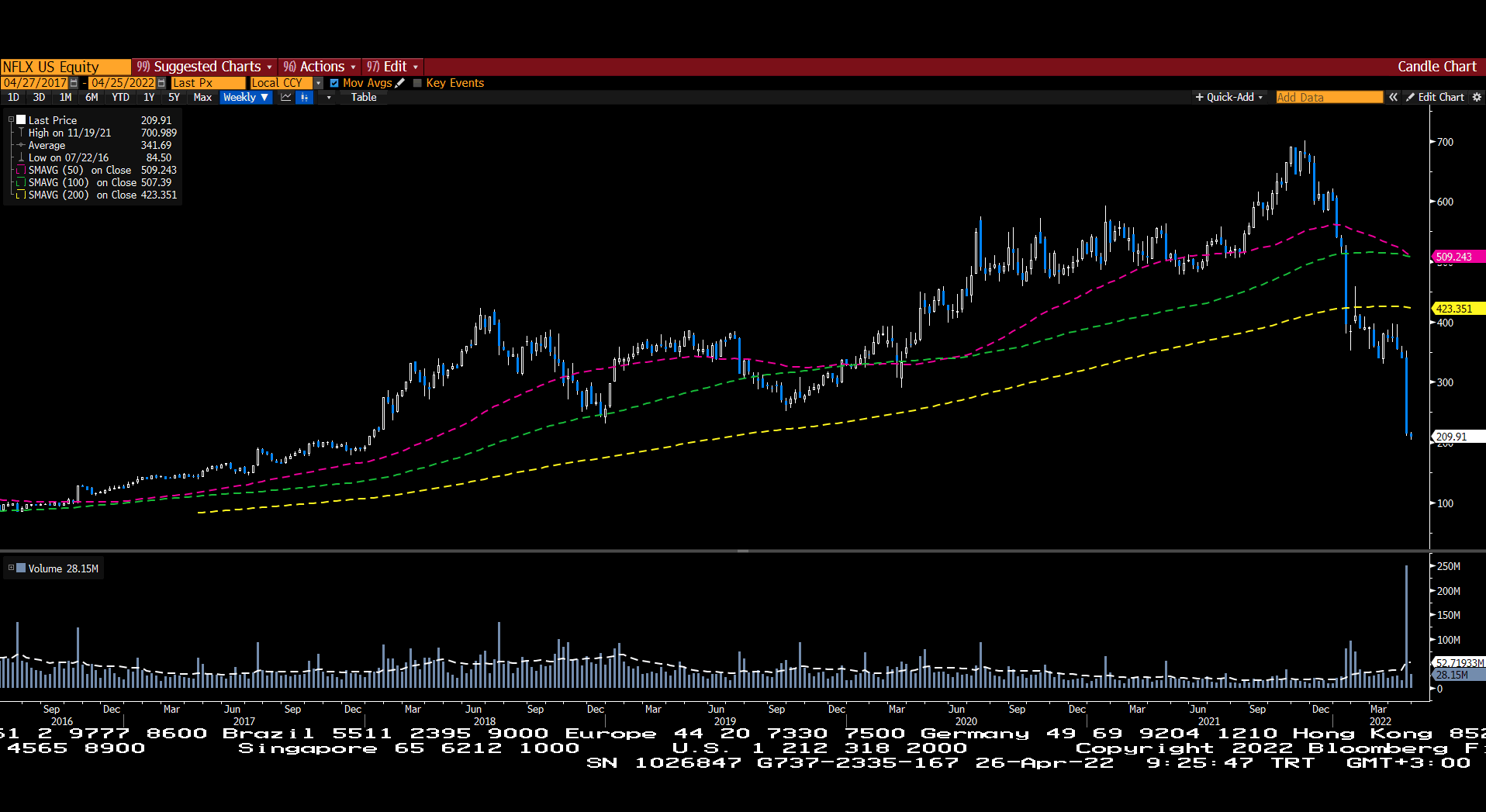Click the 209.91 last price axis label
The height and width of the screenshot is (812, 1486).
[1458, 437]
